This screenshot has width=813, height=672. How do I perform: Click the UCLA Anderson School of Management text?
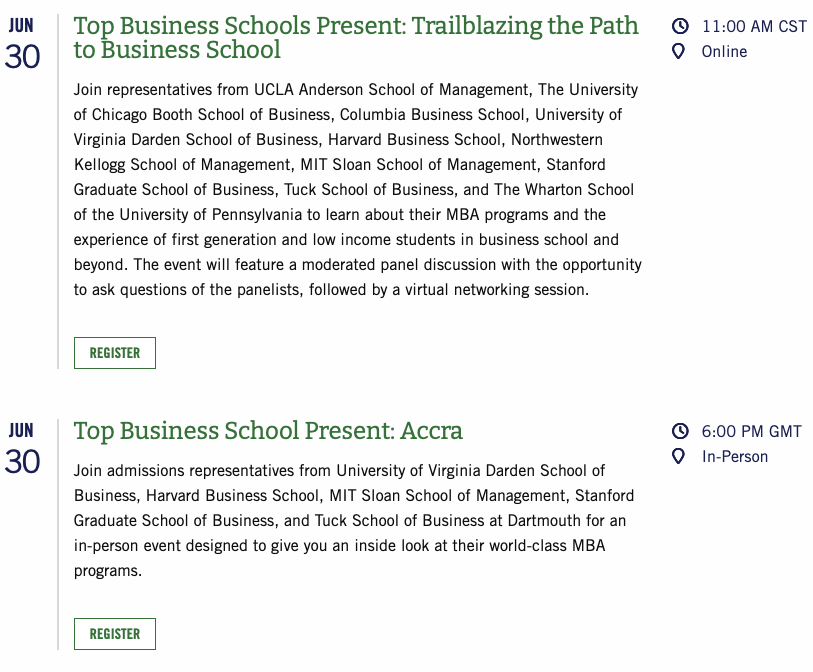391,90
